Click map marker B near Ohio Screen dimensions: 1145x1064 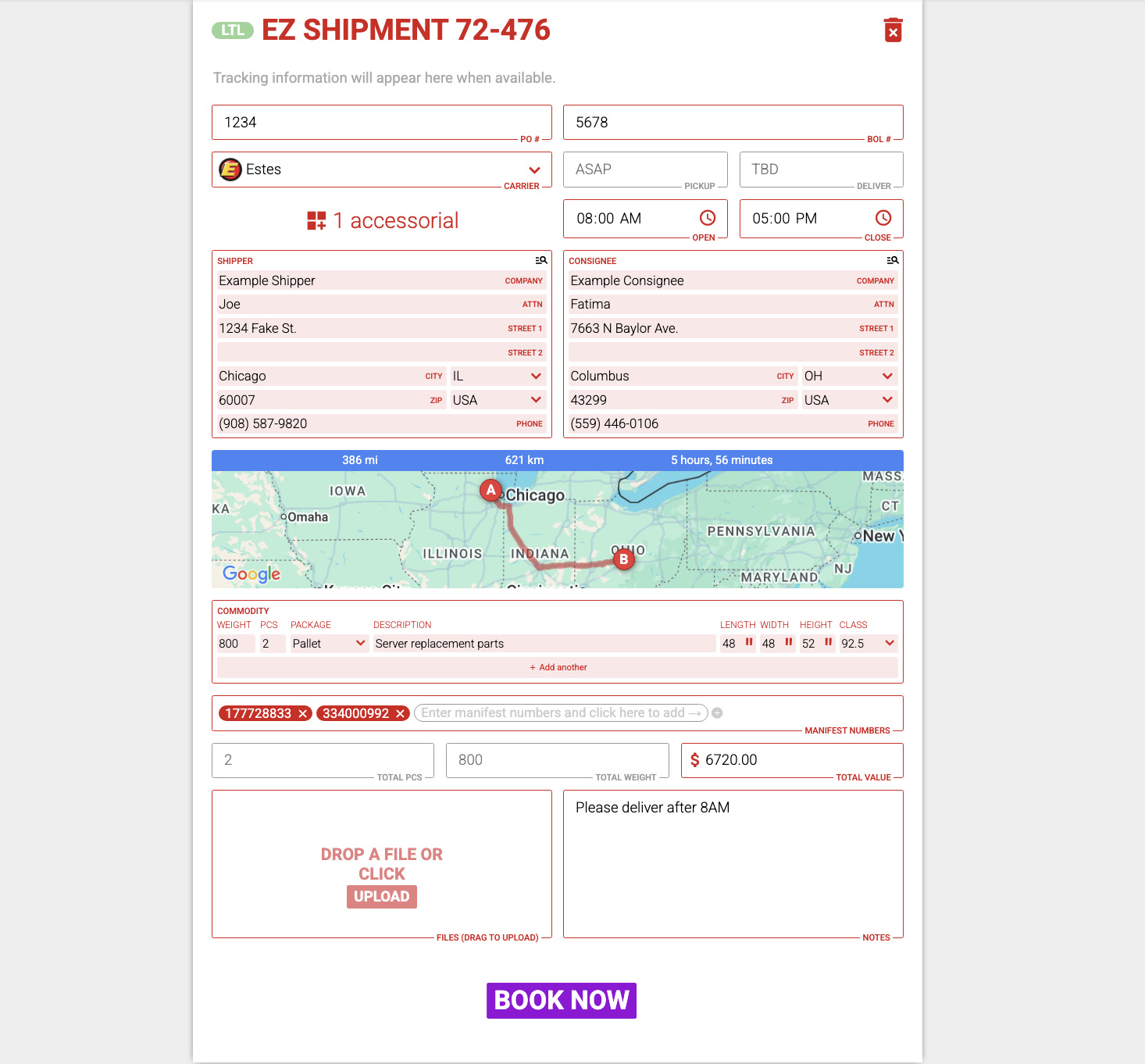[623, 559]
